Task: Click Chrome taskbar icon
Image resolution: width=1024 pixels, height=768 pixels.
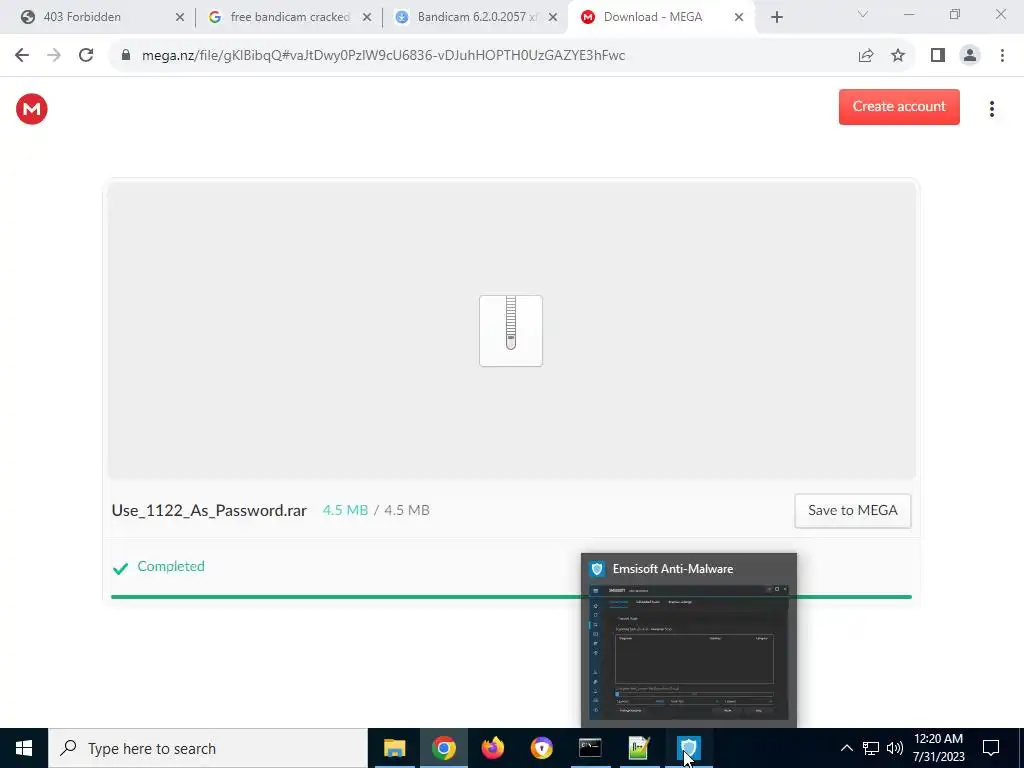Action: [443, 748]
